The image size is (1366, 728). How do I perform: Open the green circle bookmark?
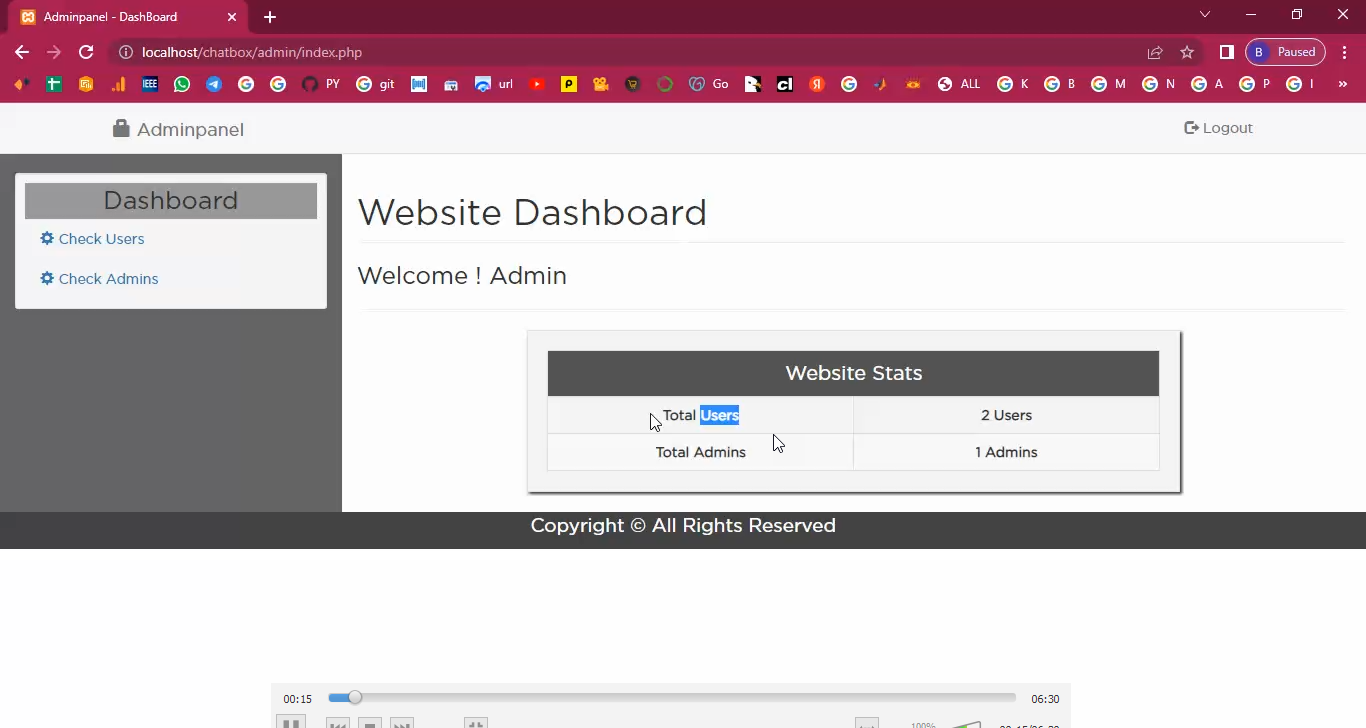[x=665, y=85]
